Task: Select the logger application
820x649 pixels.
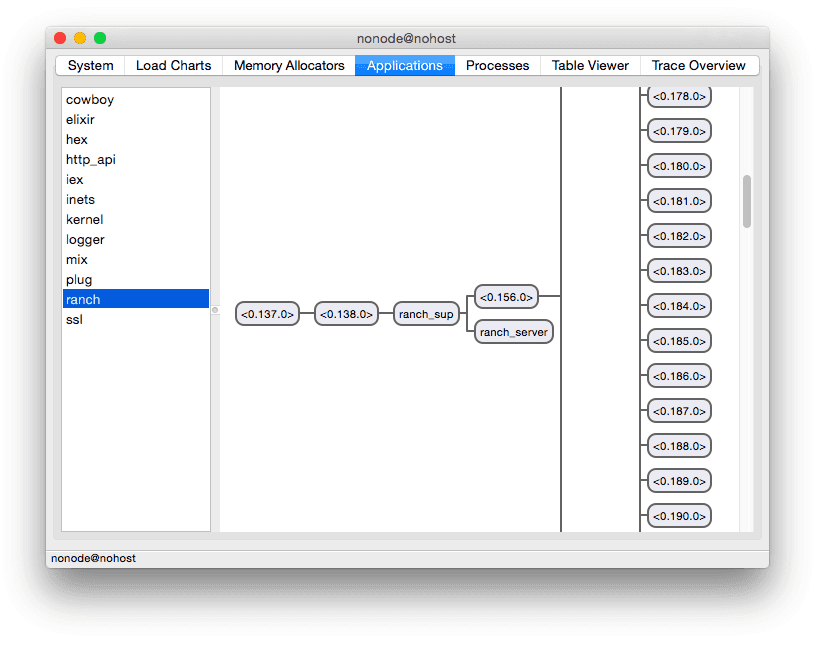Action: point(85,240)
